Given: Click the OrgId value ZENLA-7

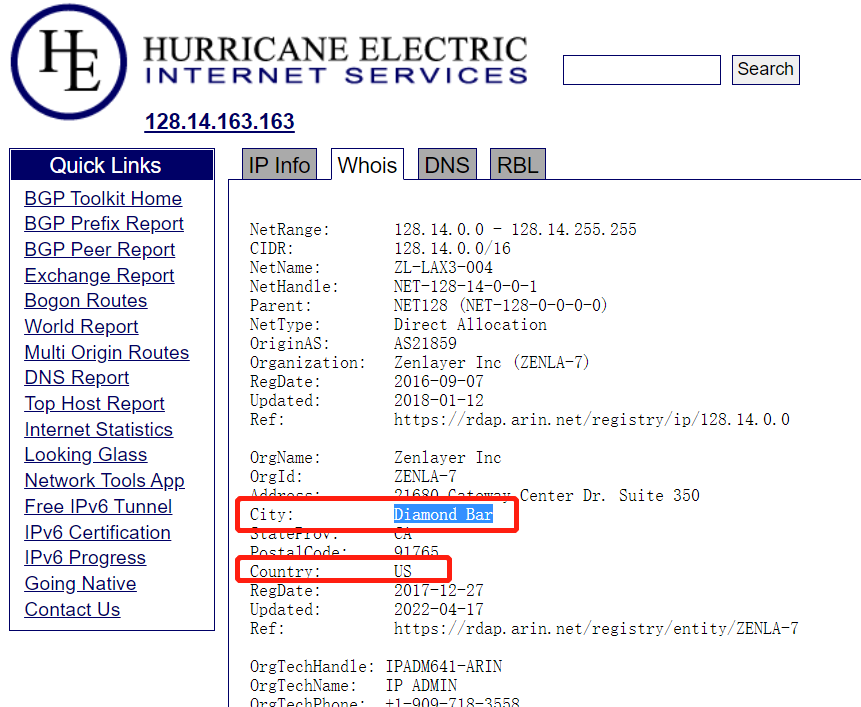Looking at the screenshot, I should 426,476.
